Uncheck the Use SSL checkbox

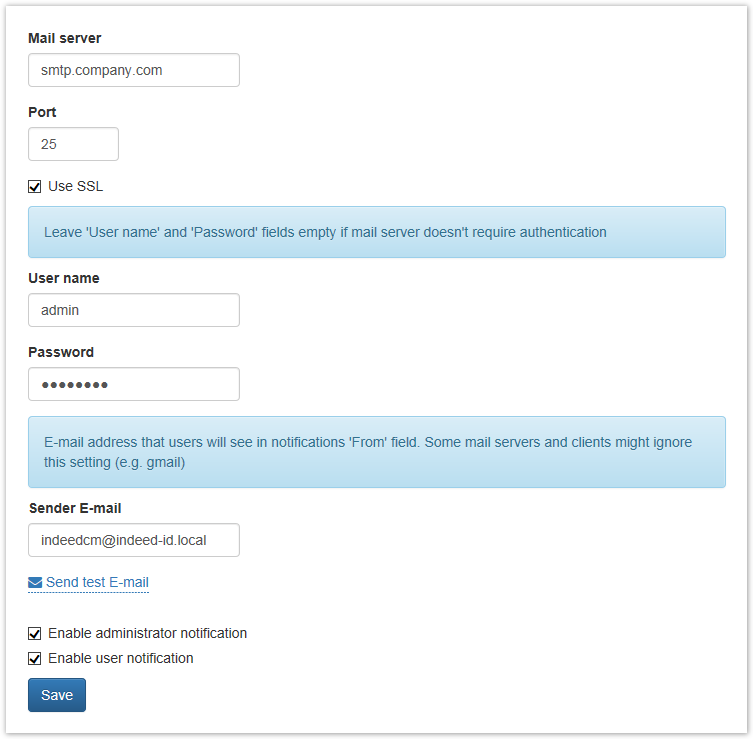tap(35, 187)
